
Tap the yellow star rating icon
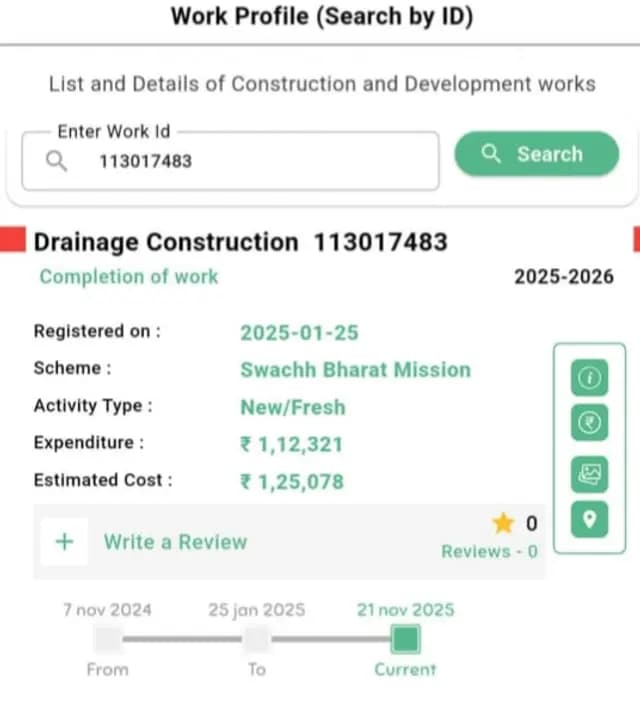point(502,523)
